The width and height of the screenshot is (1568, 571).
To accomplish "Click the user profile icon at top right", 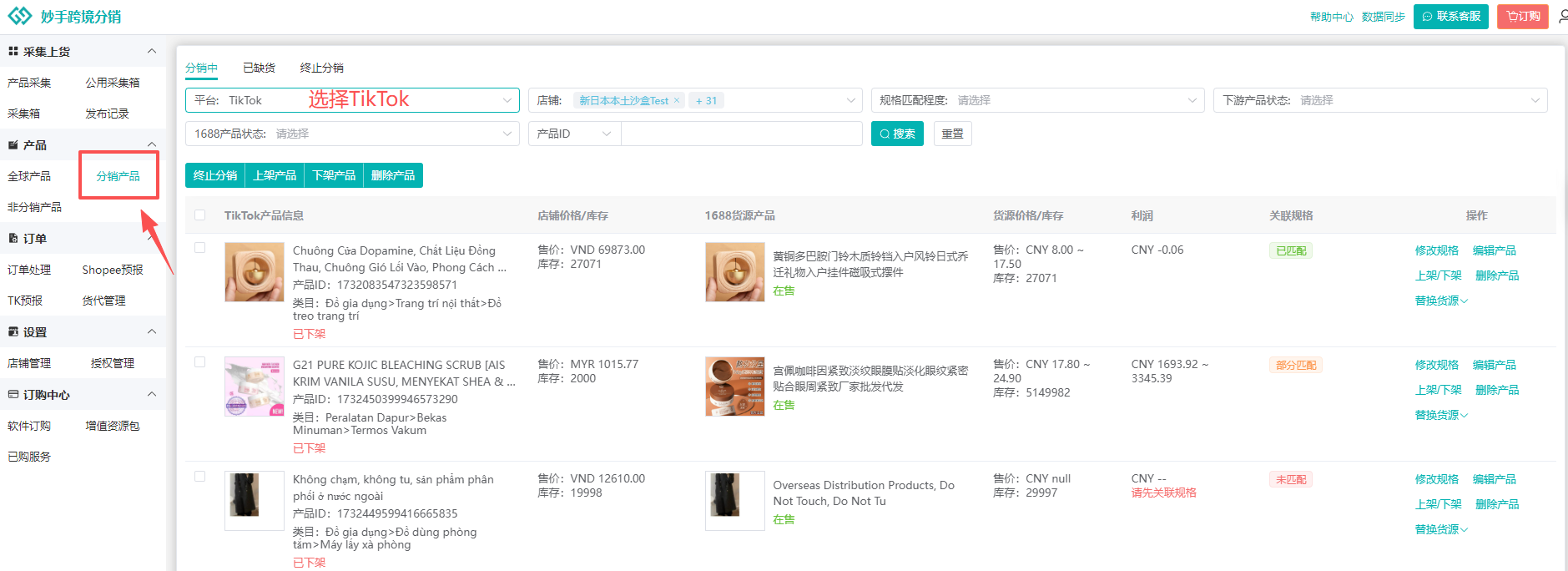I will pyautogui.click(x=1563, y=17).
